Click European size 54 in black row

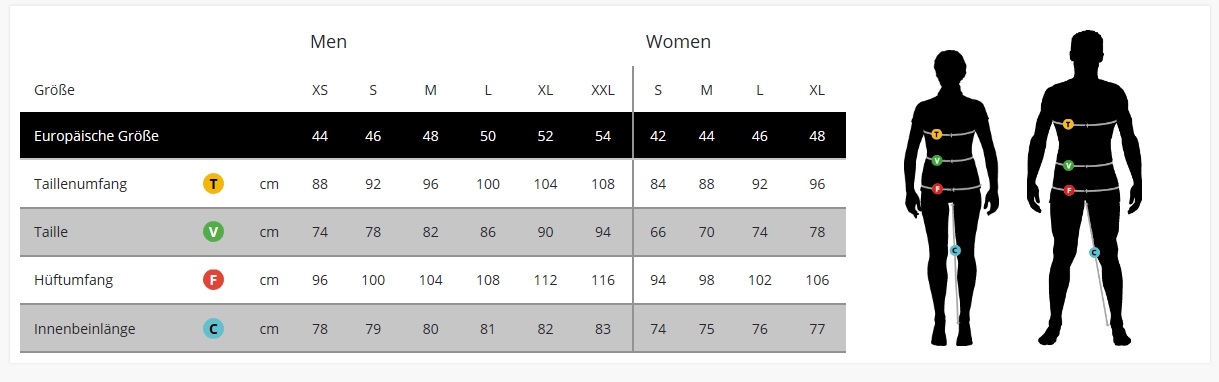tap(603, 136)
